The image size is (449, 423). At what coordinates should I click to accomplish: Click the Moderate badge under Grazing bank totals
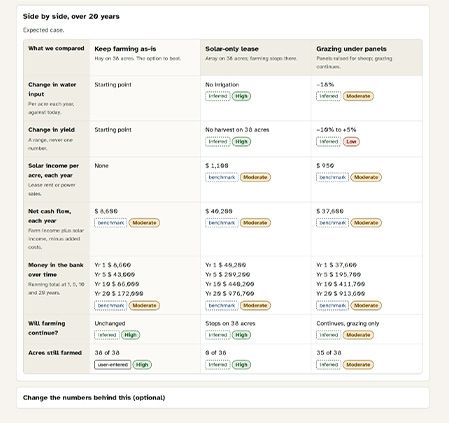click(x=366, y=305)
